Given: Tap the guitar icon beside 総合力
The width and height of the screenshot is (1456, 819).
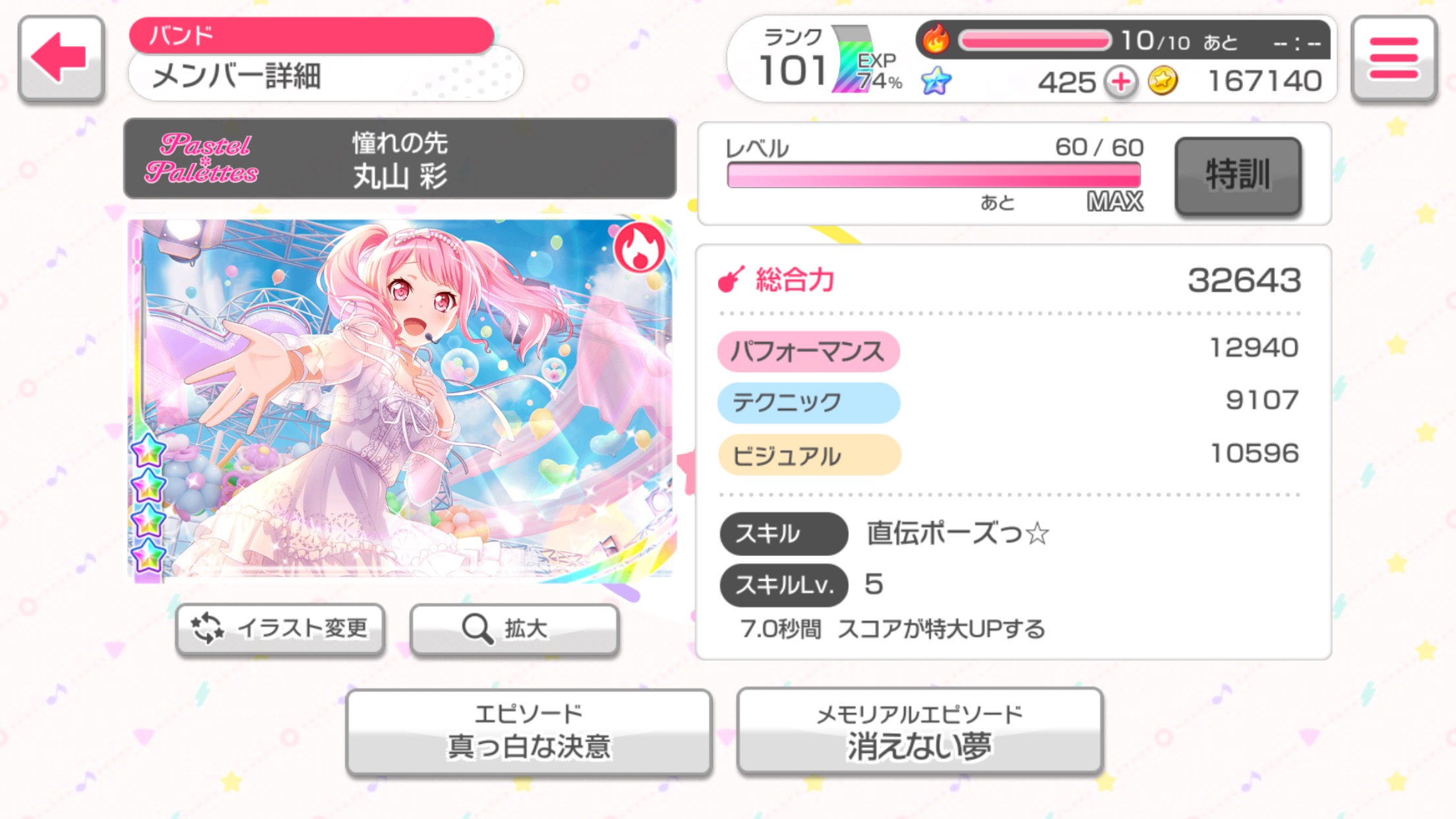Looking at the screenshot, I should coord(731,279).
